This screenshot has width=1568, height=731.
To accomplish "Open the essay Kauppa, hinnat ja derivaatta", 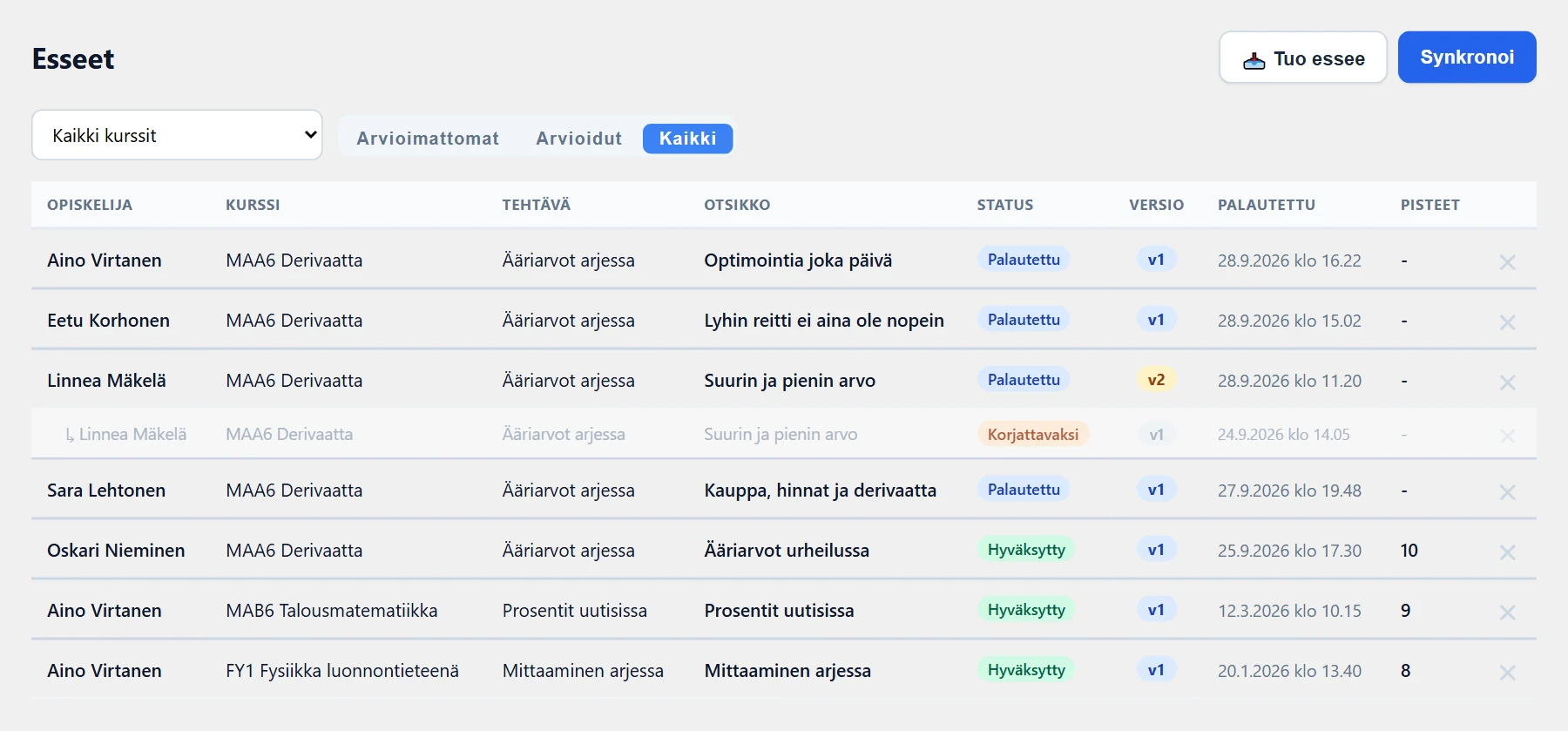I will coord(821,491).
